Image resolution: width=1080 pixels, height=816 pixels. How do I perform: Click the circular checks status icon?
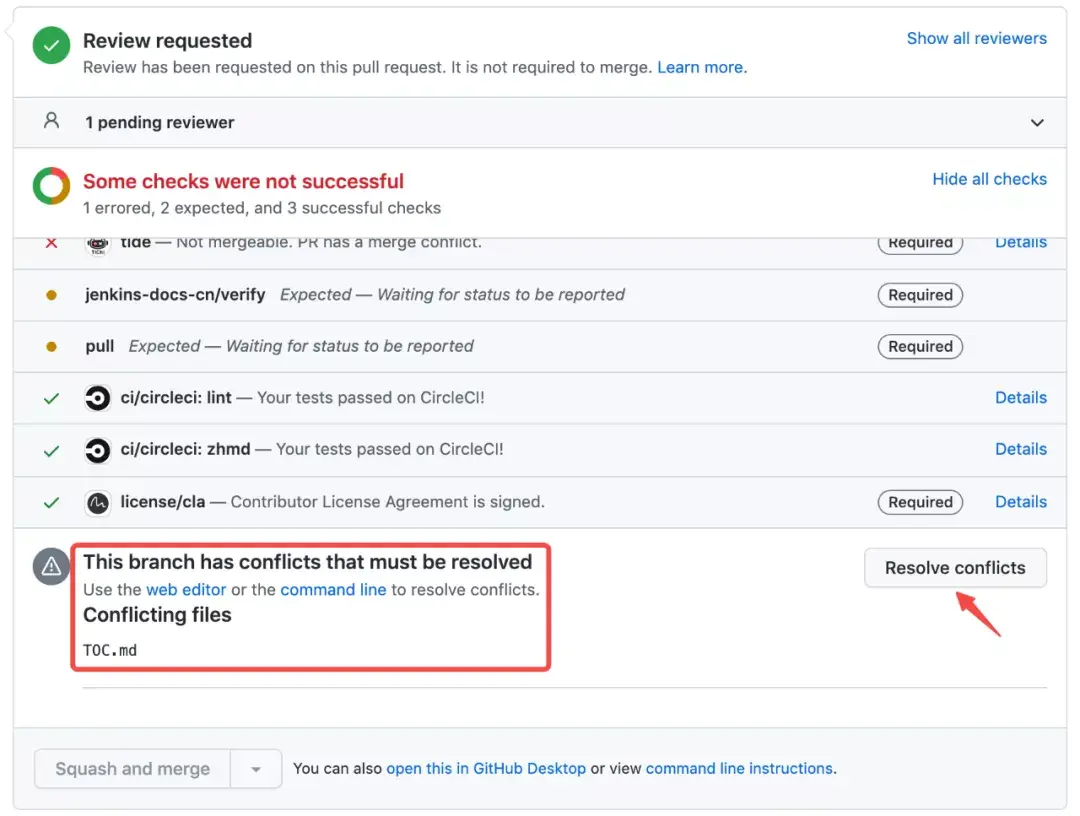tap(50, 185)
